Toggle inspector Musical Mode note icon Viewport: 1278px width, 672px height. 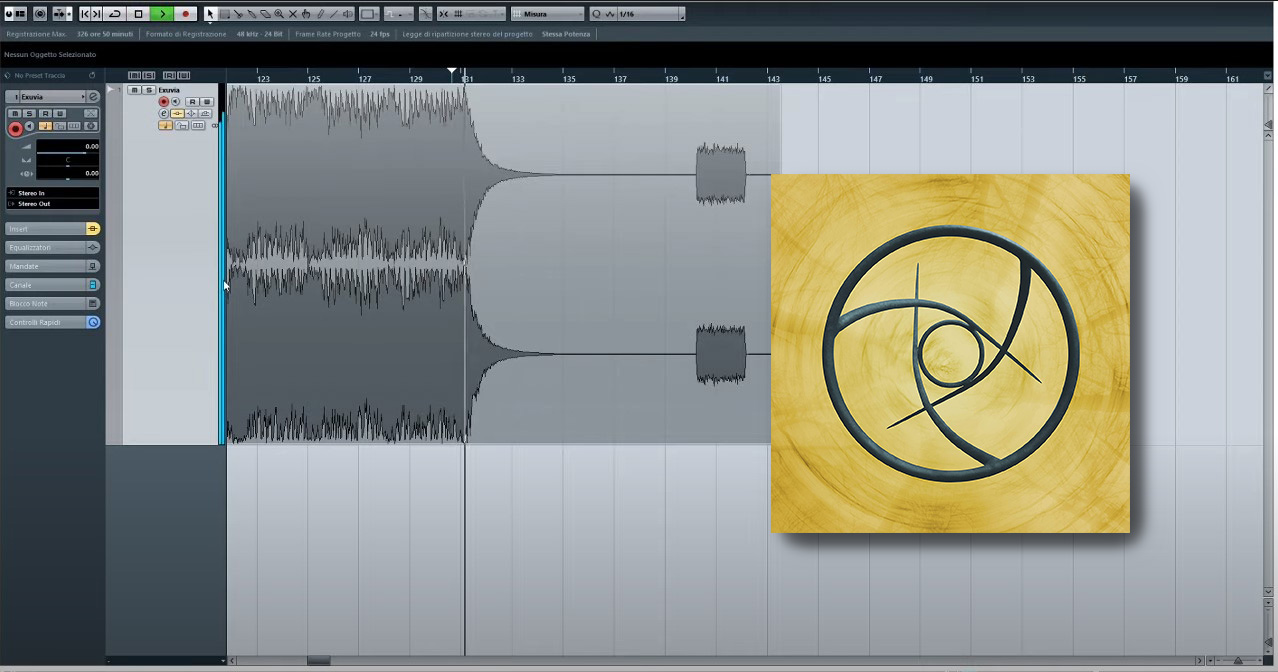tap(45, 126)
